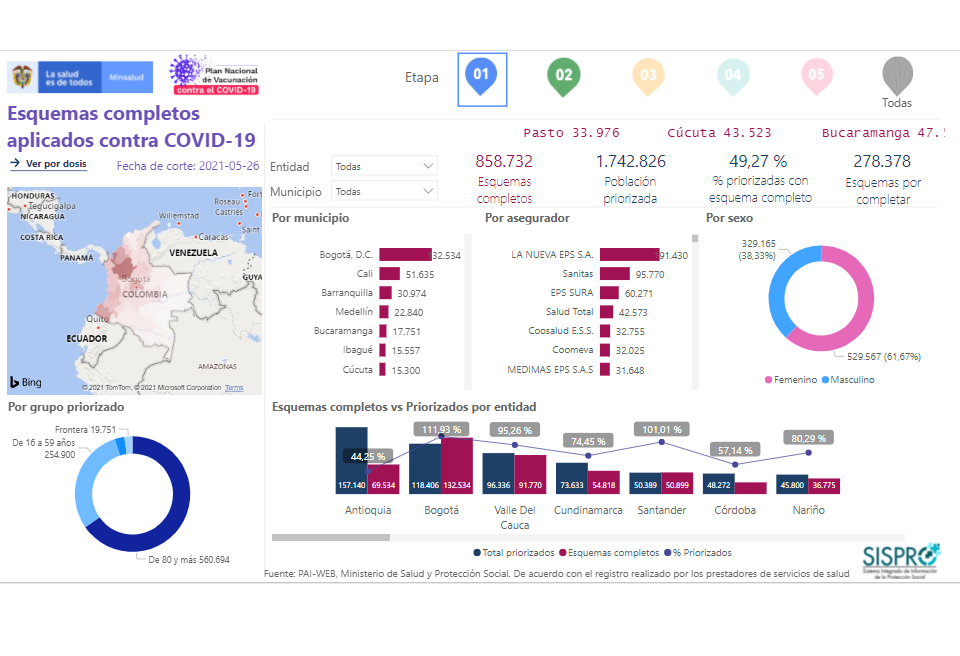Viewport: 960px width, 656px height.
Task: Click the 57,14 % Córdoba label
Action: pos(735,451)
